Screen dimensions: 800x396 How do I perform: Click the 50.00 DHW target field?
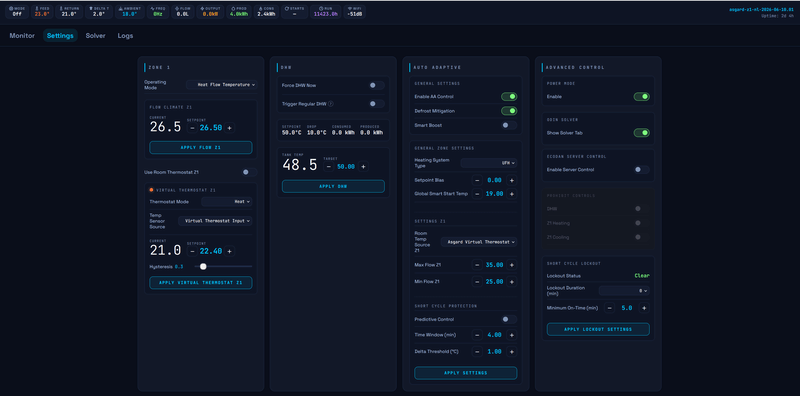tap(346, 166)
